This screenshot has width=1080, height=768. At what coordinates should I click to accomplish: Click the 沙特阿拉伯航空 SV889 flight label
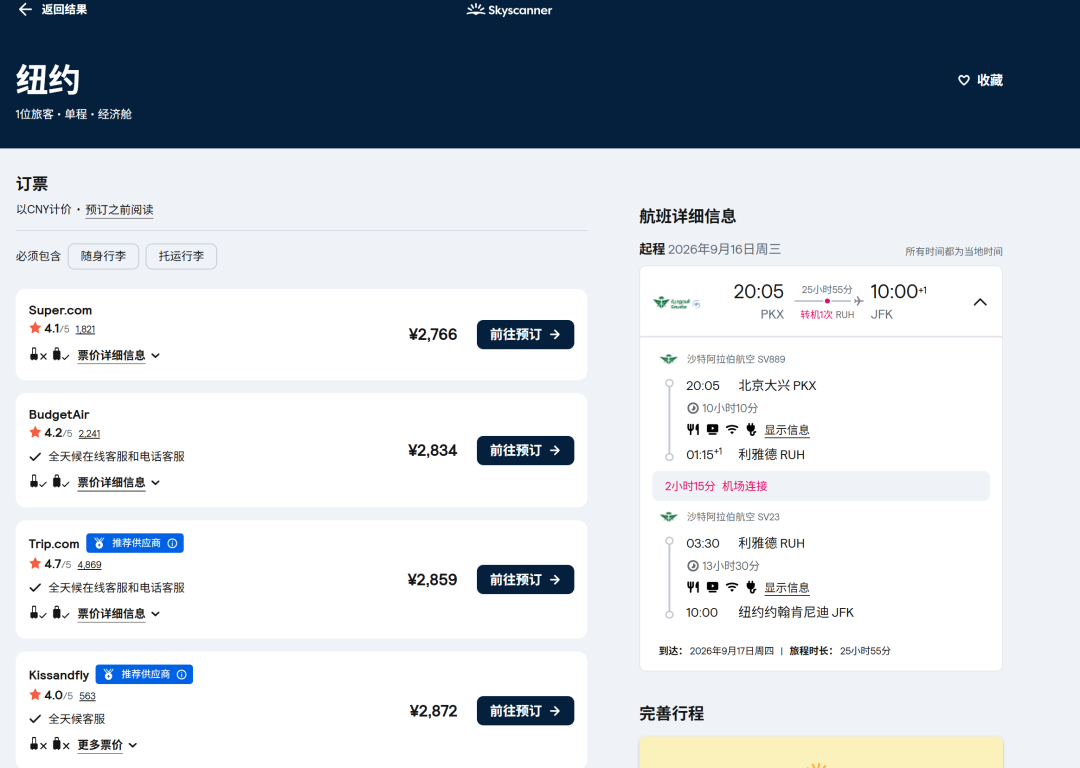click(x=736, y=359)
